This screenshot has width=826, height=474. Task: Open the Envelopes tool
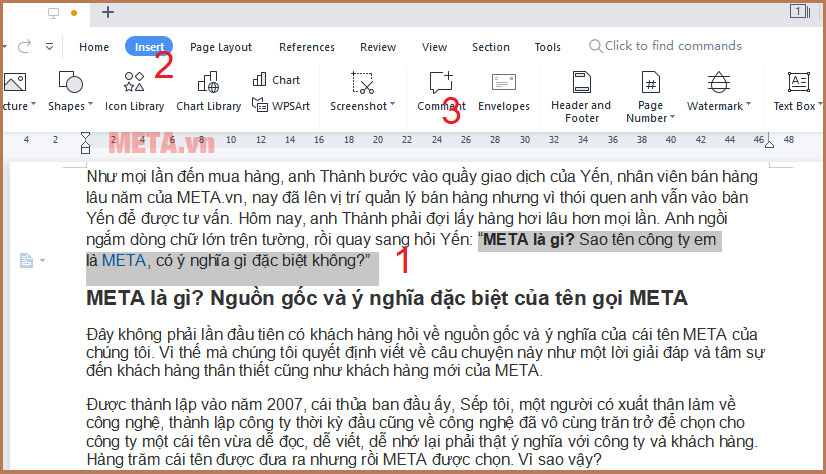click(504, 92)
